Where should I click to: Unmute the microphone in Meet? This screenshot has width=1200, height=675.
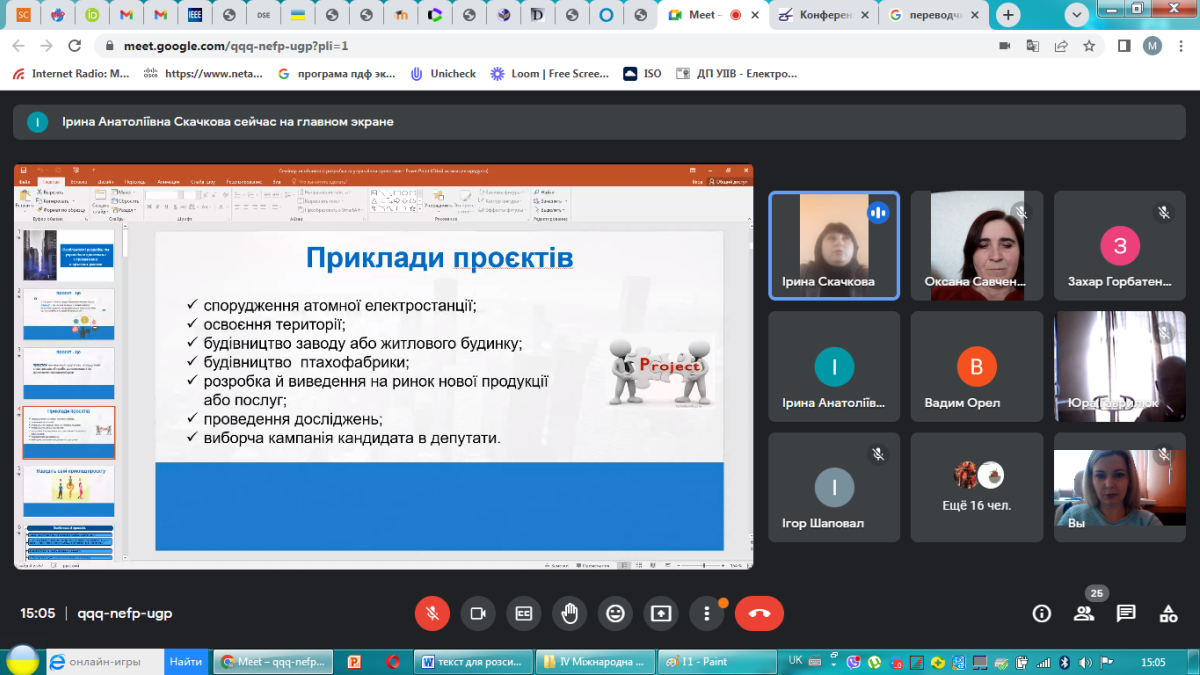432,613
